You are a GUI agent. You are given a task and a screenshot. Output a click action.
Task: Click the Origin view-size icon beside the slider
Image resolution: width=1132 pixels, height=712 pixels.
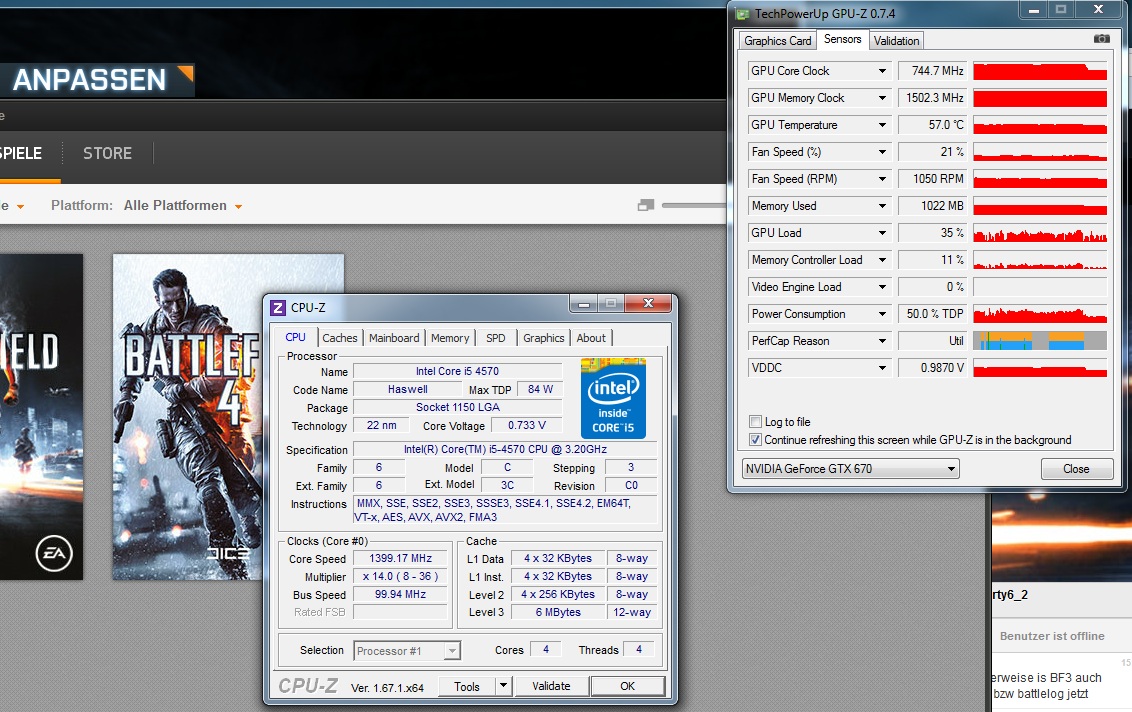click(x=645, y=205)
